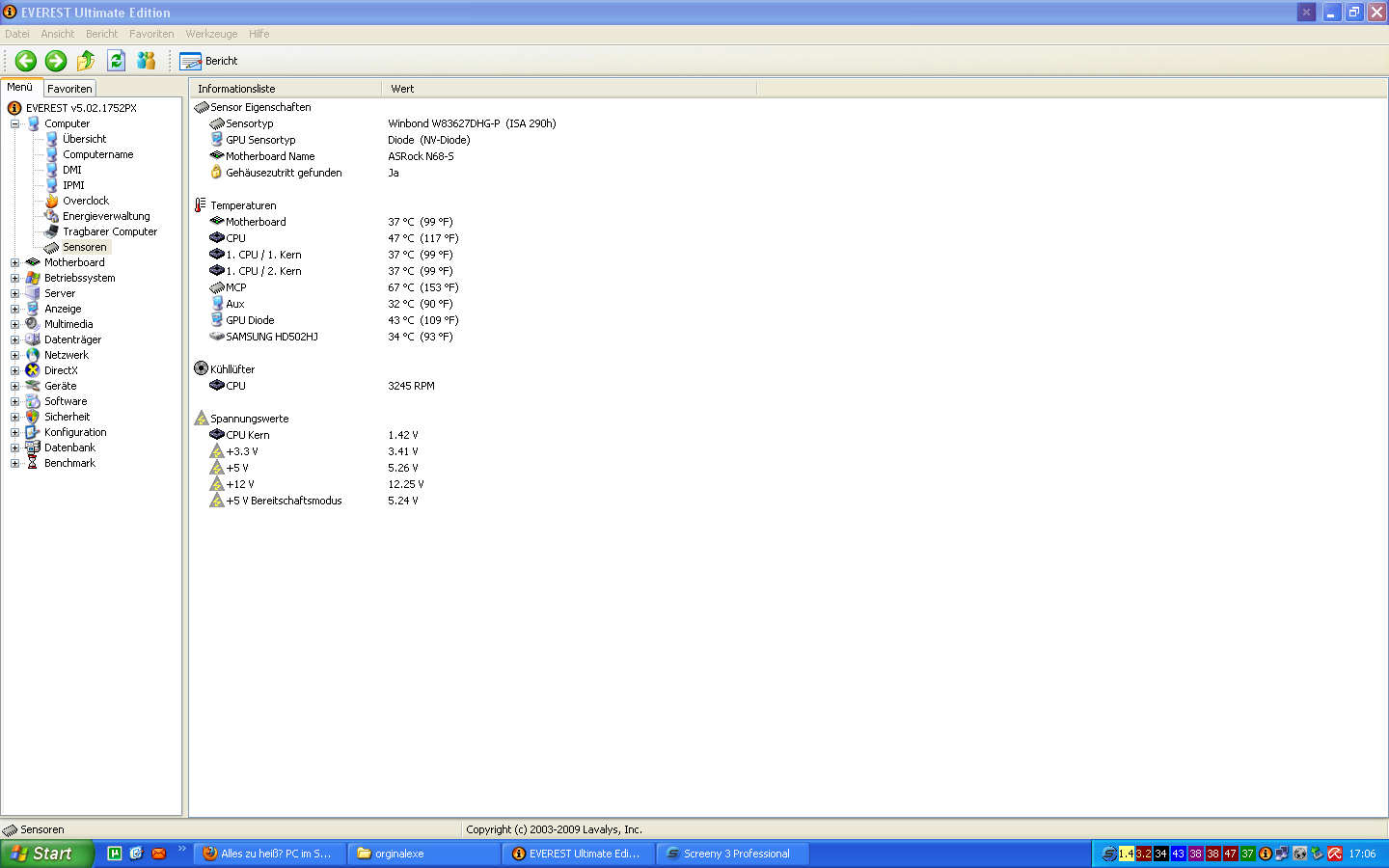
Task: Open the Datei menu
Action: tap(17, 34)
